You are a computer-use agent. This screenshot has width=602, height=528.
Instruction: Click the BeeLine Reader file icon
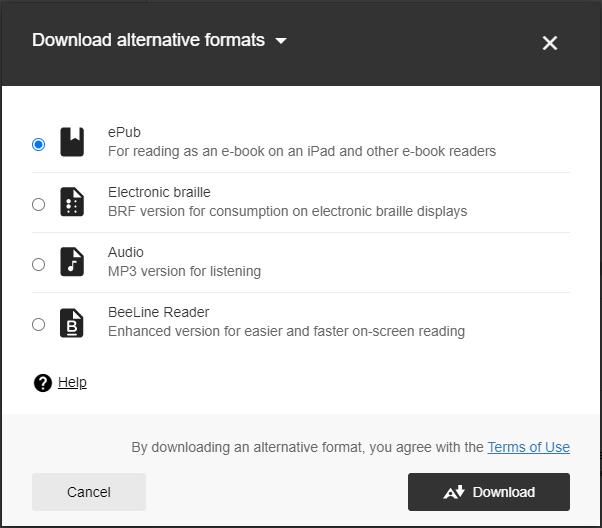[72, 323]
